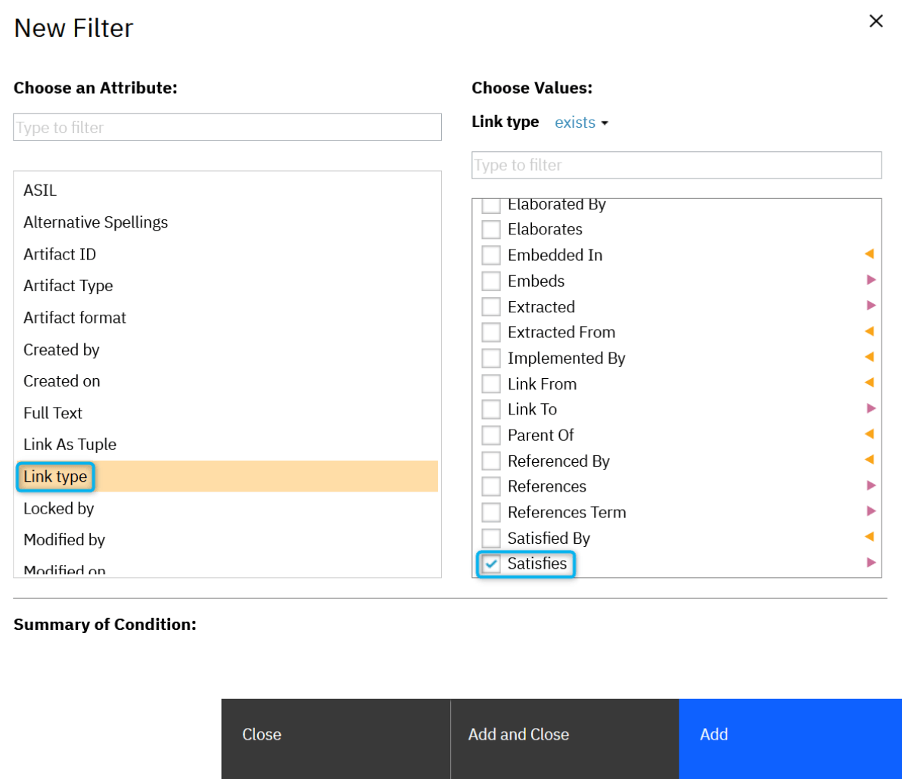Viewport: 902px width, 780px height.
Task: Click the direction arrow beside Satisfied By
Action: (870, 537)
